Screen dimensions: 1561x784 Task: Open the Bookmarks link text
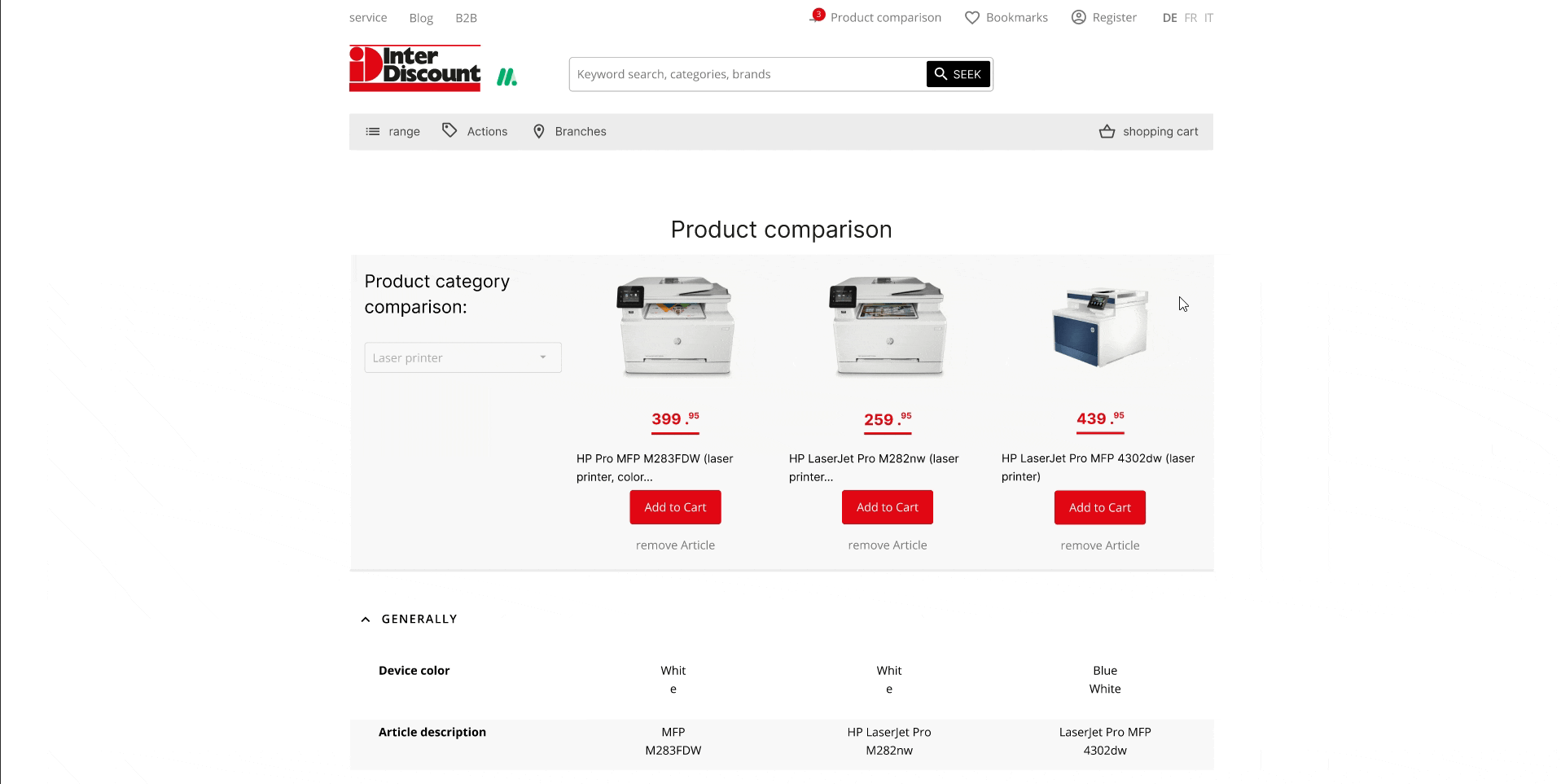pyautogui.click(x=1016, y=17)
